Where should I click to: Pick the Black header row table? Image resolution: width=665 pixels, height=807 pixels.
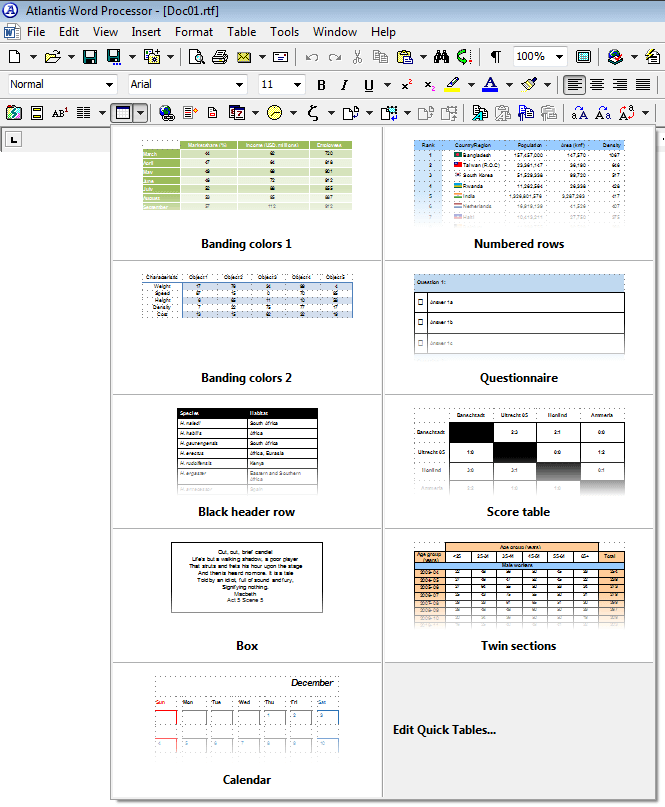[x=247, y=462]
